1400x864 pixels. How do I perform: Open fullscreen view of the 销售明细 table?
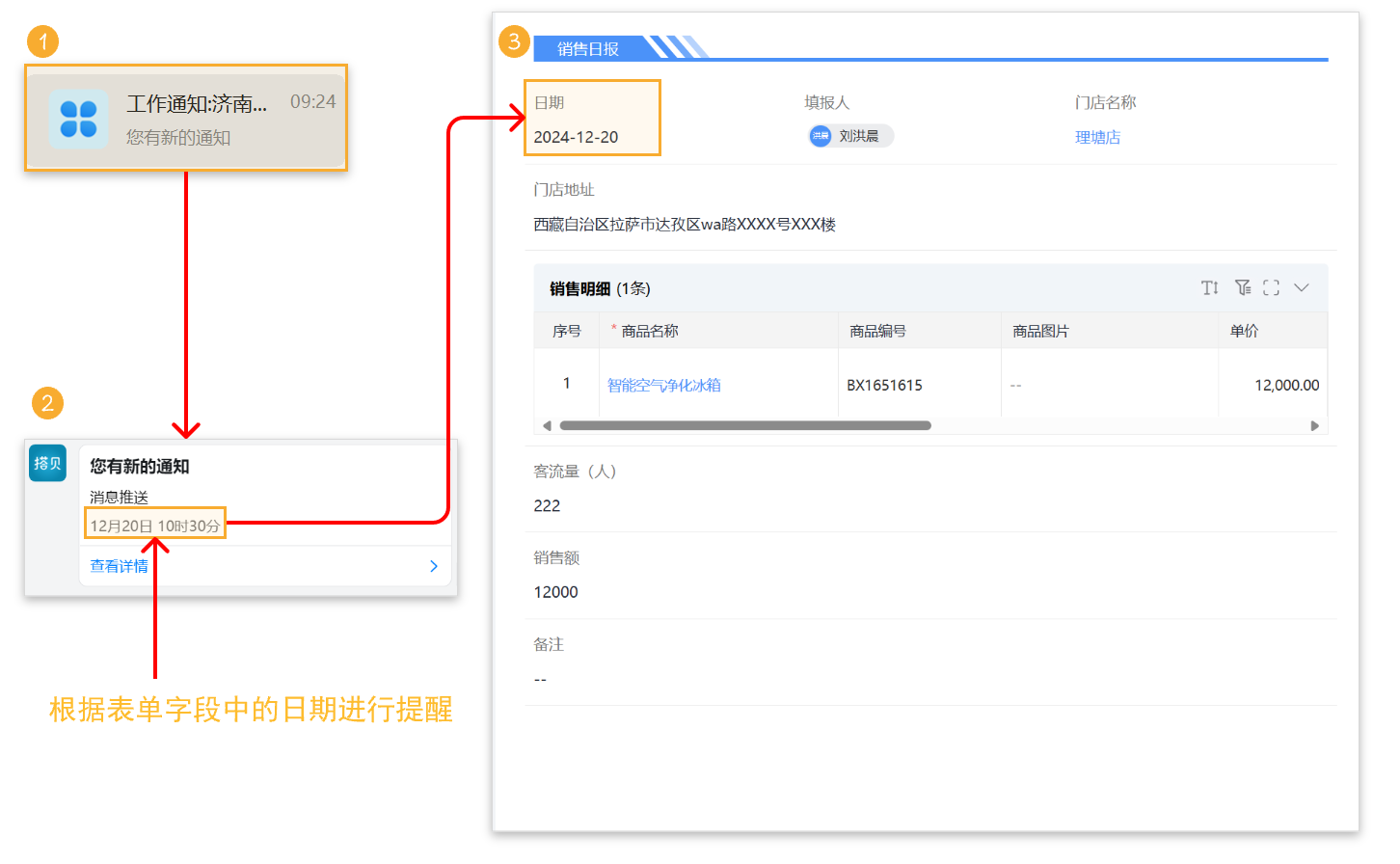coord(1273,286)
